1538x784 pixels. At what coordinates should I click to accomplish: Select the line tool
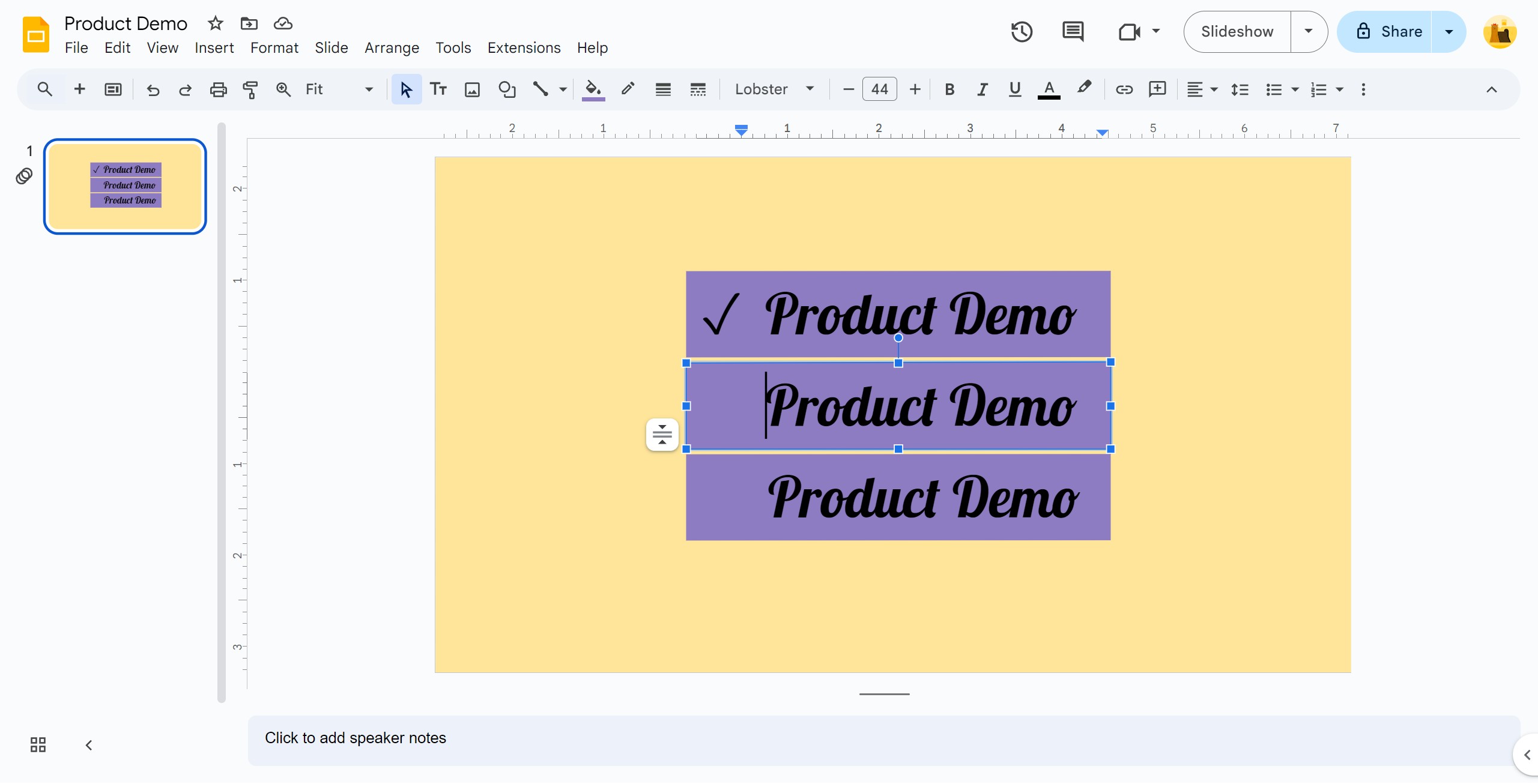point(540,89)
